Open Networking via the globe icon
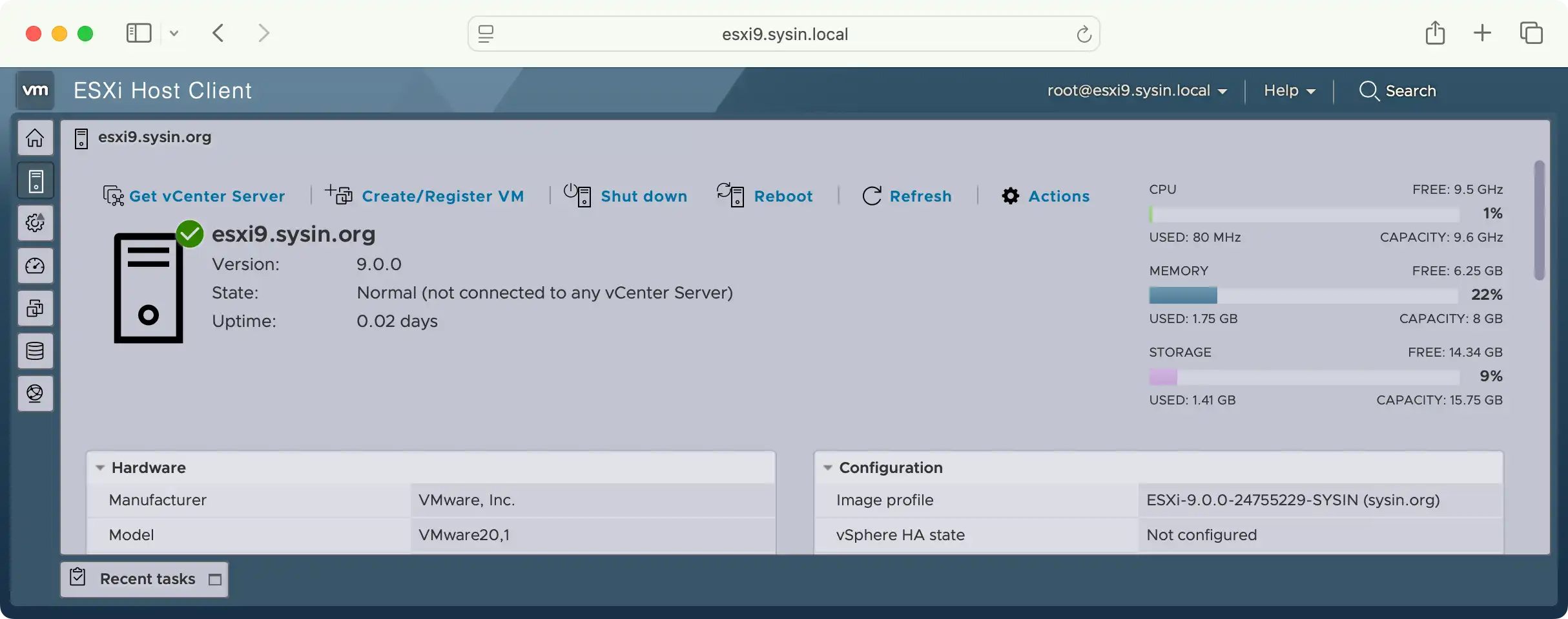1568x619 pixels. coord(35,393)
